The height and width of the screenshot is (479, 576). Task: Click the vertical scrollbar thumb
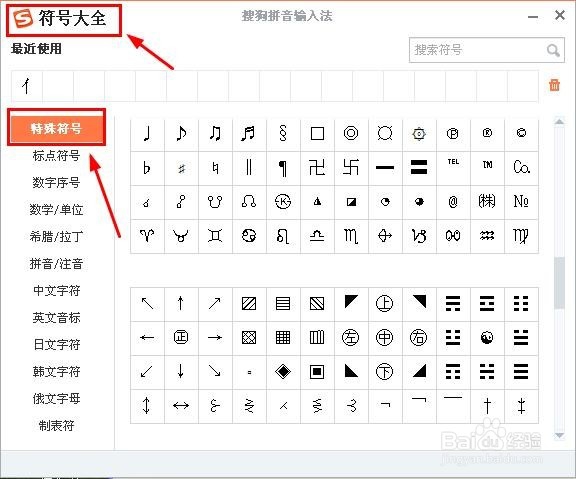tap(559, 282)
